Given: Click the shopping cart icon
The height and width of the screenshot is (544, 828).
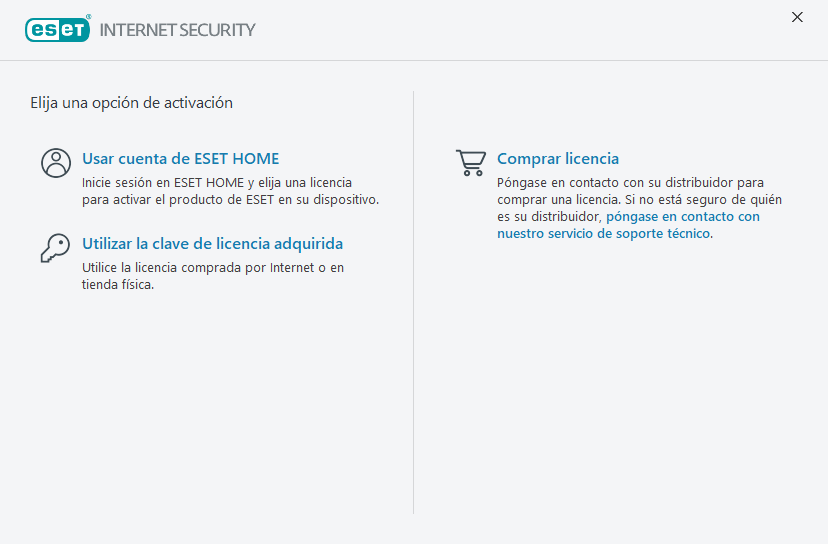Looking at the screenshot, I should [x=470, y=163].
